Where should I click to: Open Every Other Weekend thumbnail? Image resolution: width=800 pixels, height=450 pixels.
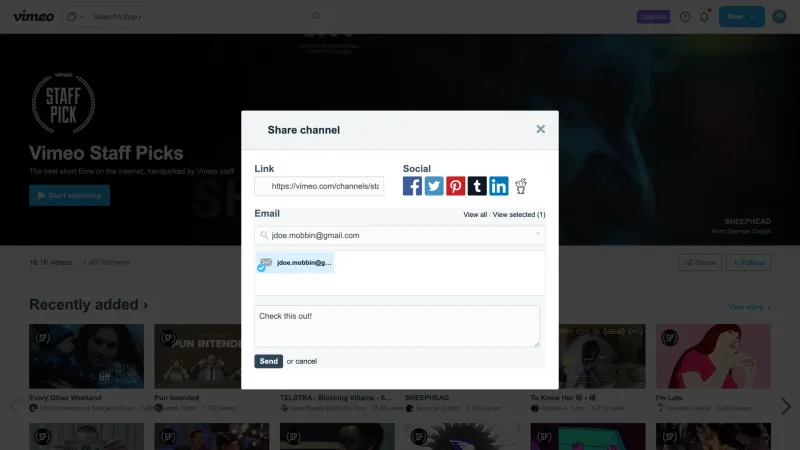tap(86, 356)
